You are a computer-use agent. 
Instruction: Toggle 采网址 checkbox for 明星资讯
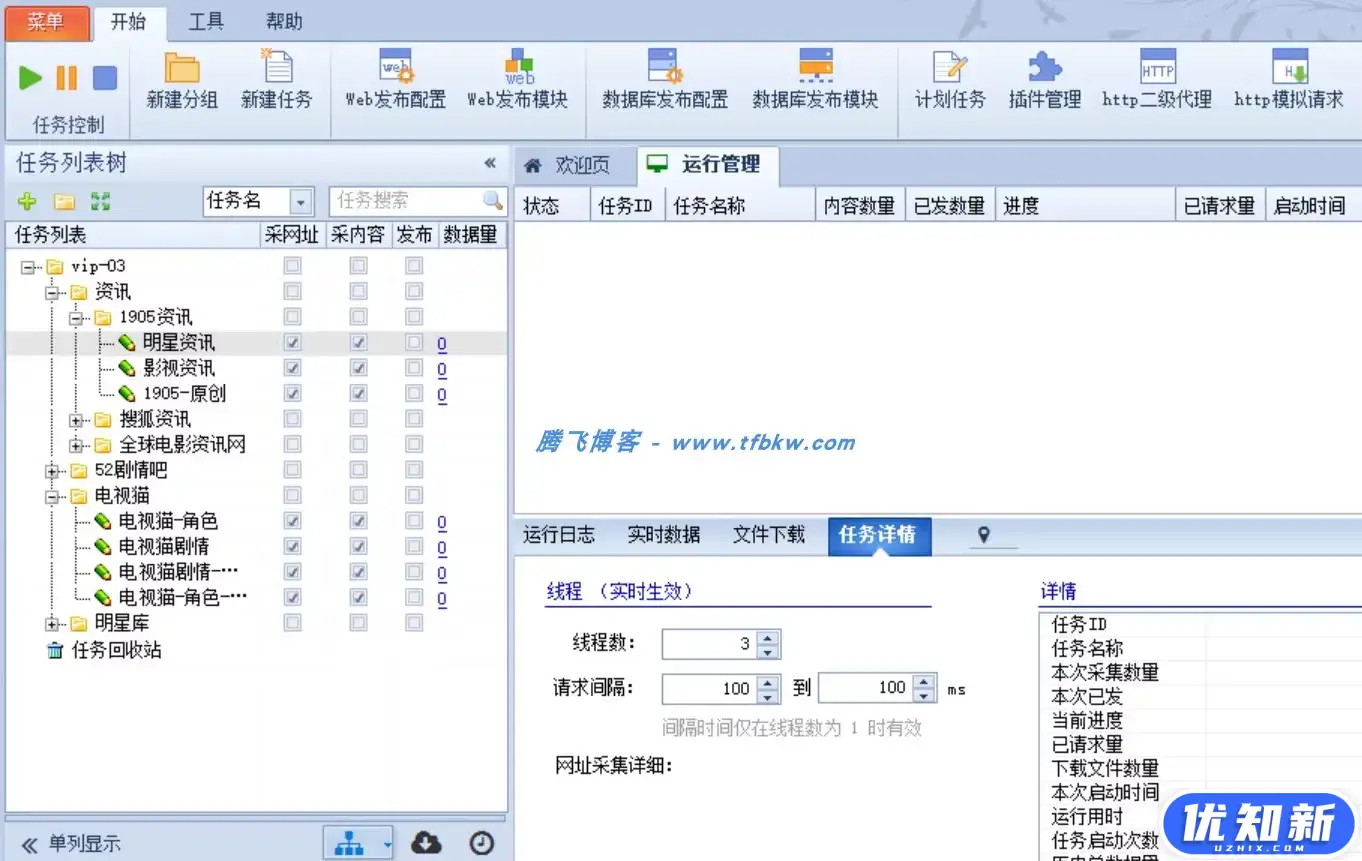(x=292, y=343)
